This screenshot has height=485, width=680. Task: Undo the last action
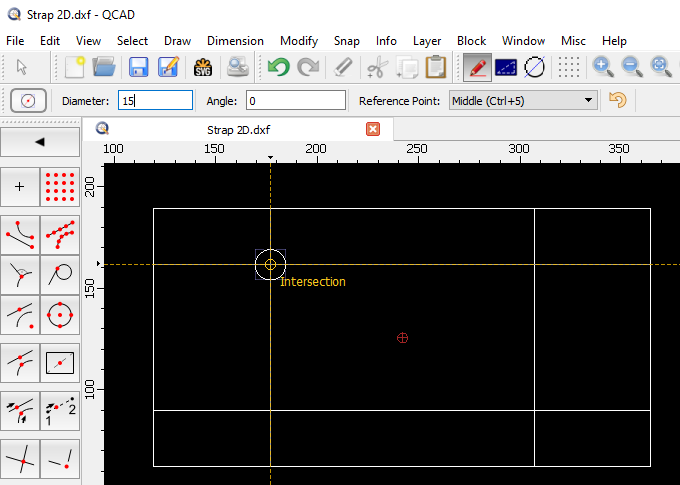pos(277,67)
